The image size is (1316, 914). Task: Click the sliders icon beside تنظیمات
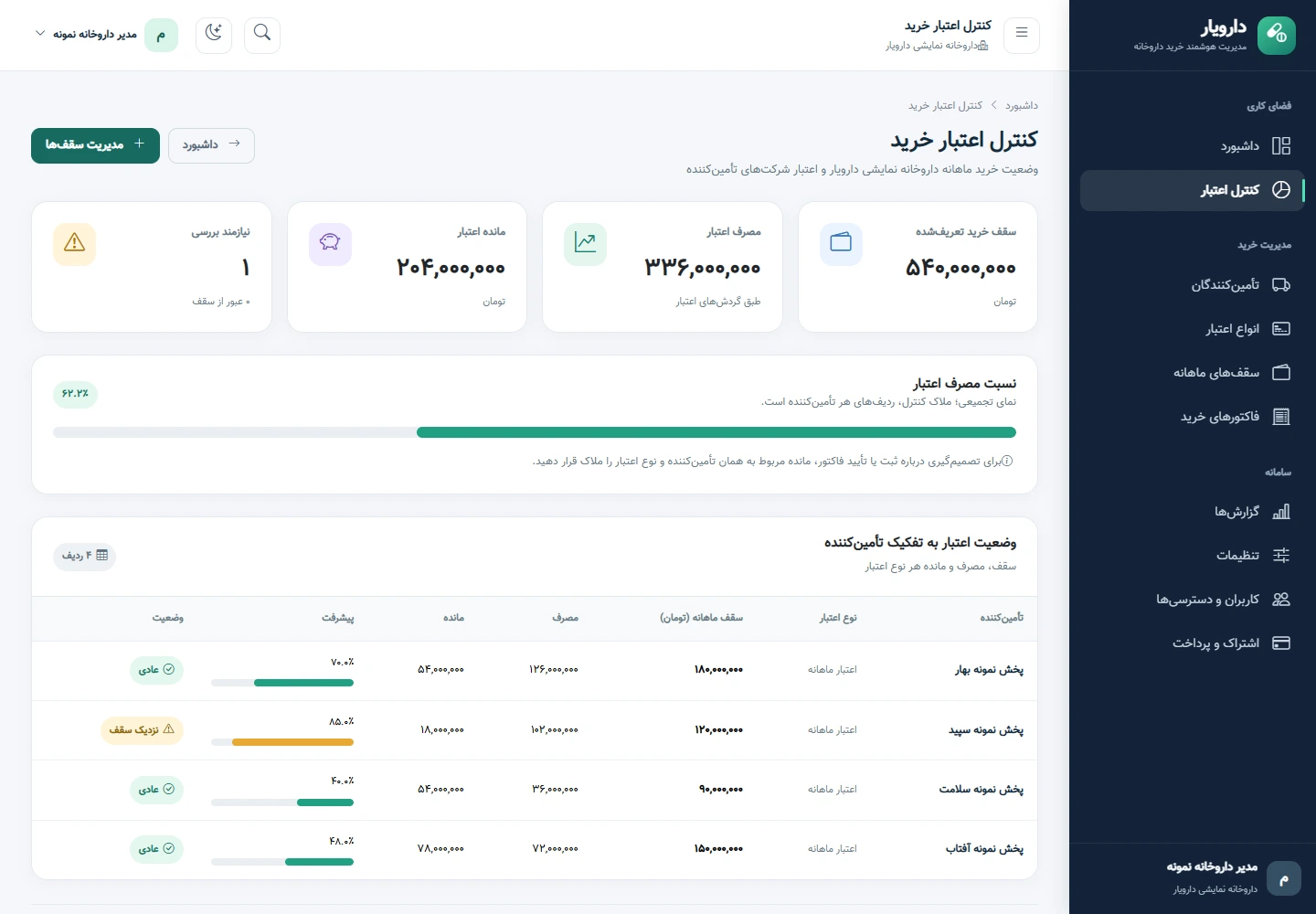(1281, 556)
